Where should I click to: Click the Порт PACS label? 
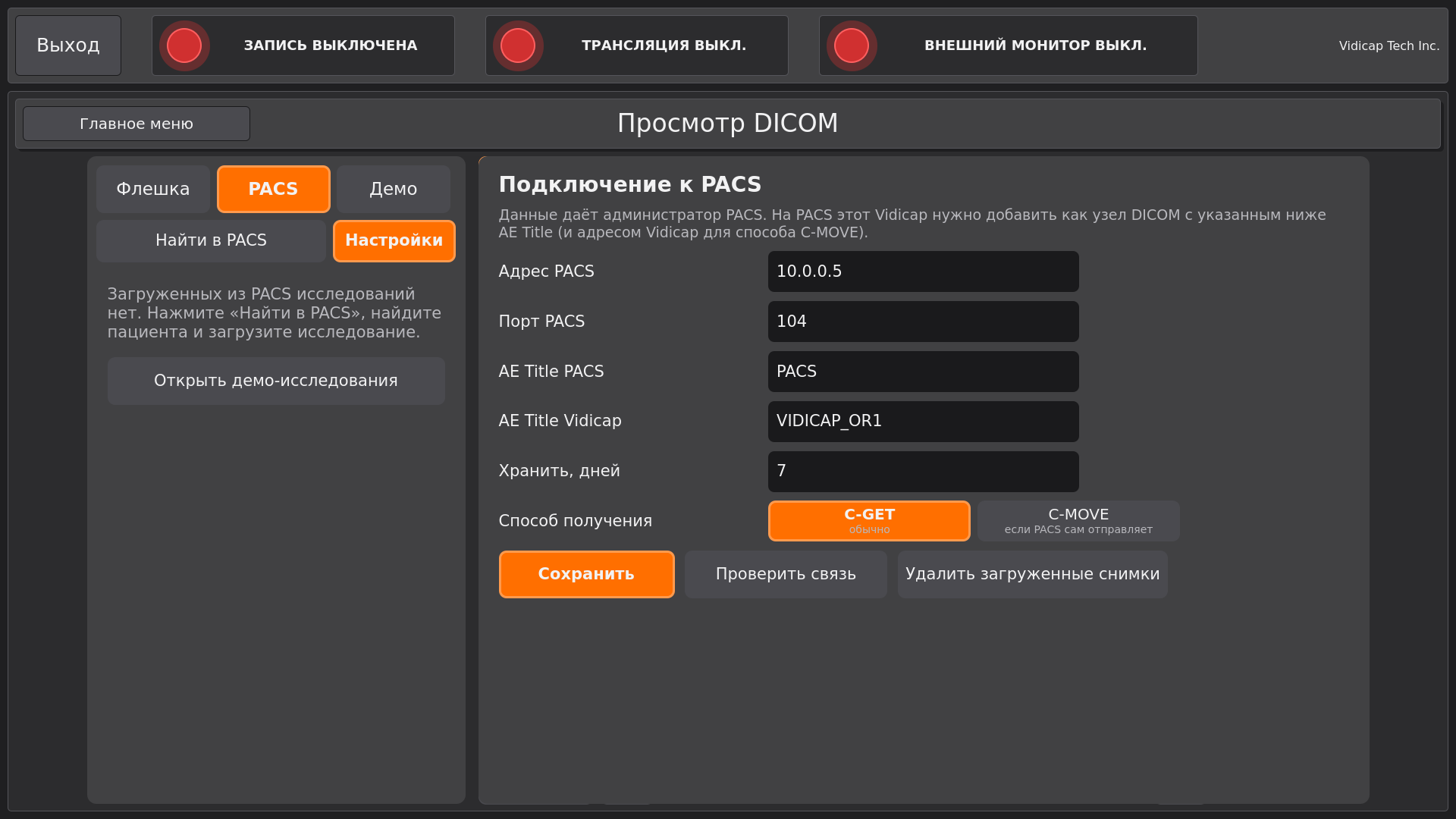pos(541,322)
